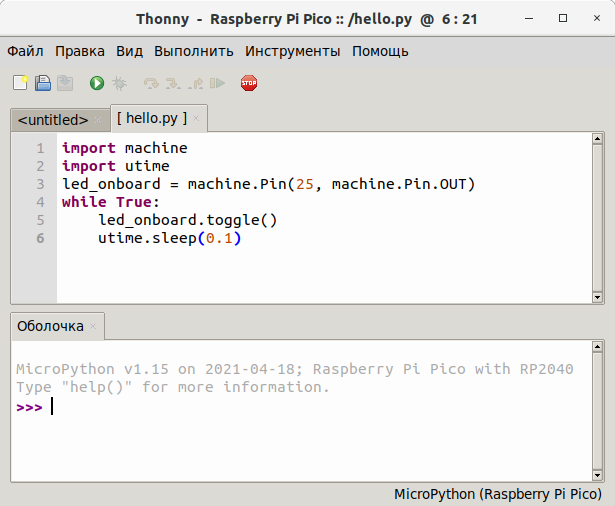Close the Оболочка panel tab
This screenshot has width=615, height=506.
(93, 326)
